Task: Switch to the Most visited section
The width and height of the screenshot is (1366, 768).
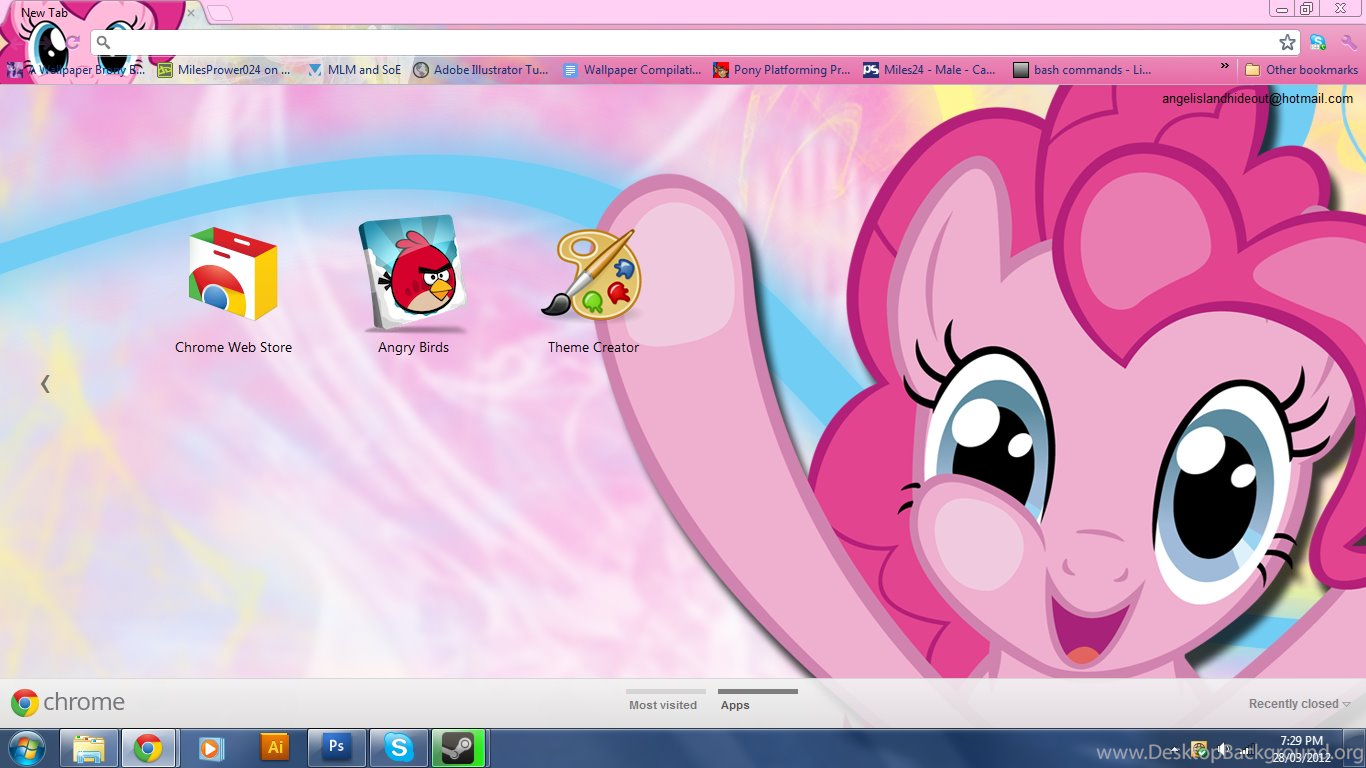Action: coord(663,704)
